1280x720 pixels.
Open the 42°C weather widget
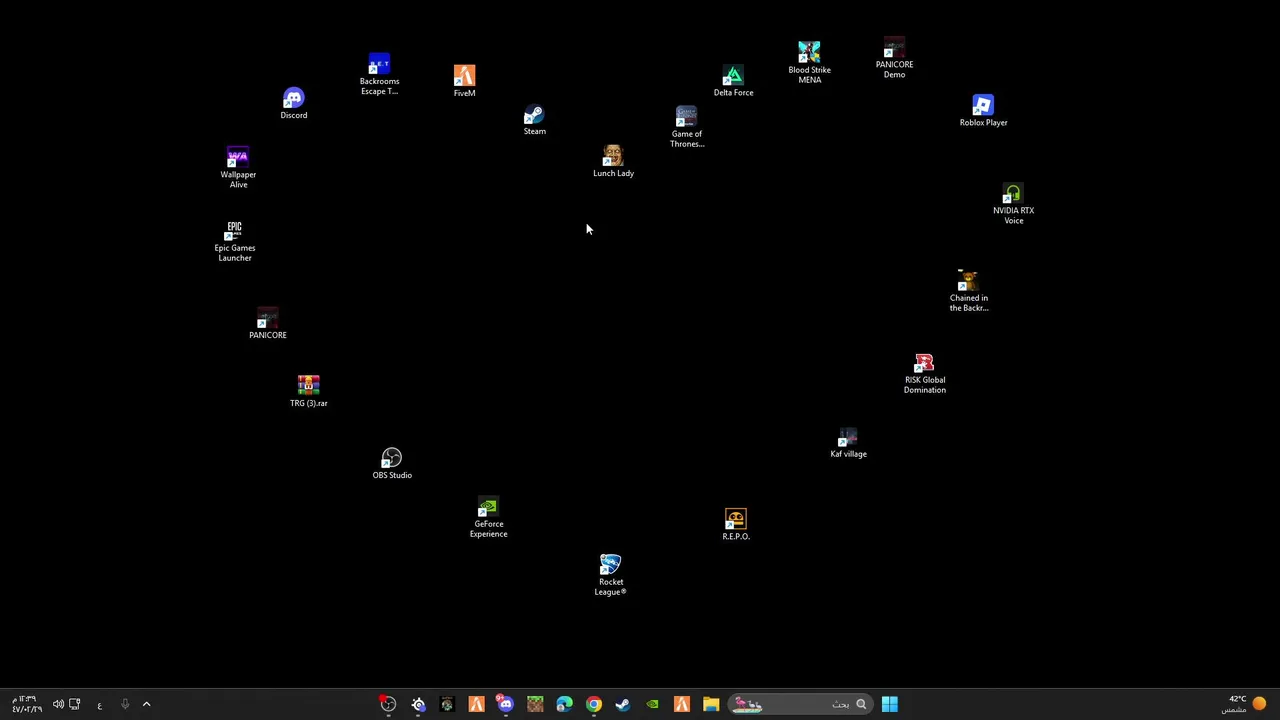pos(1243,704)
